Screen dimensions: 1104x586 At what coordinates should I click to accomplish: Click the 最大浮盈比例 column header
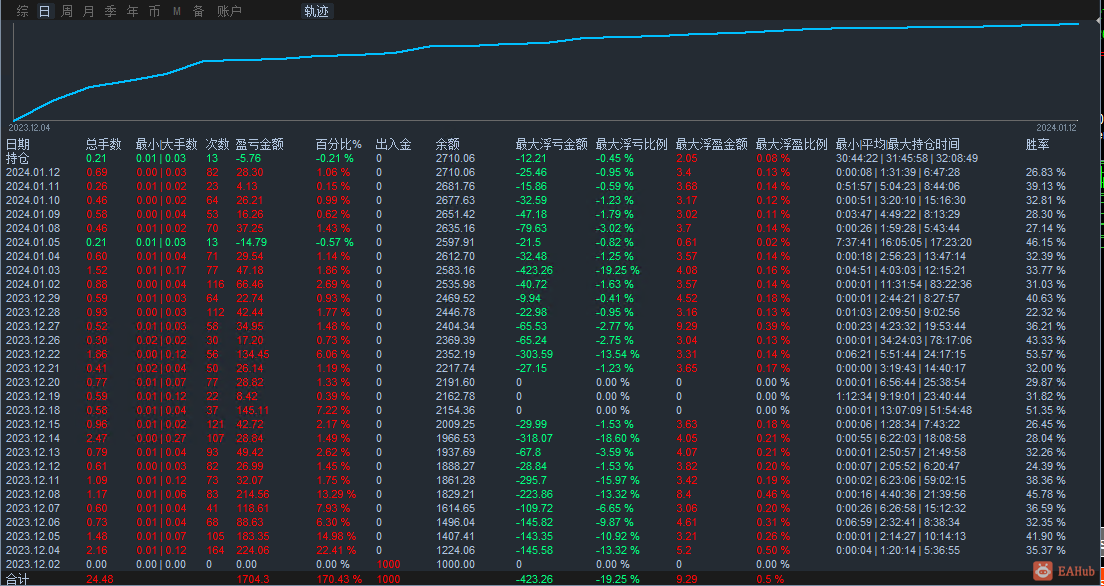pyautogui.click(x=791, y=144)
